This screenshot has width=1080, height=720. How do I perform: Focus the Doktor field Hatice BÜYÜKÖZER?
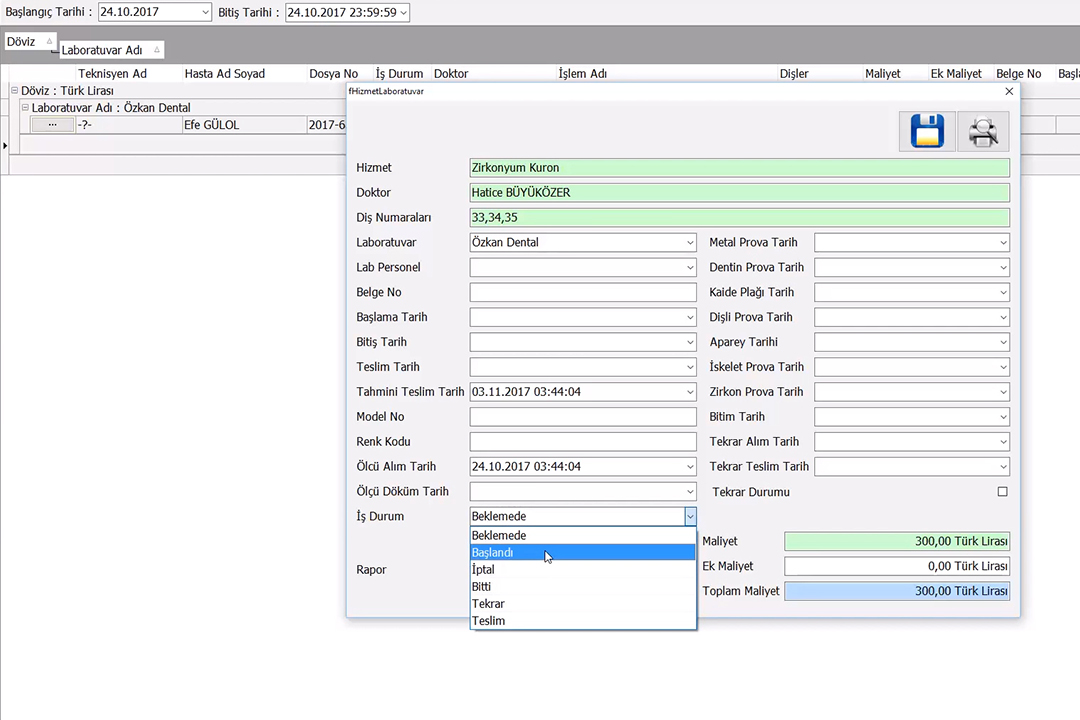click(740, 192)
